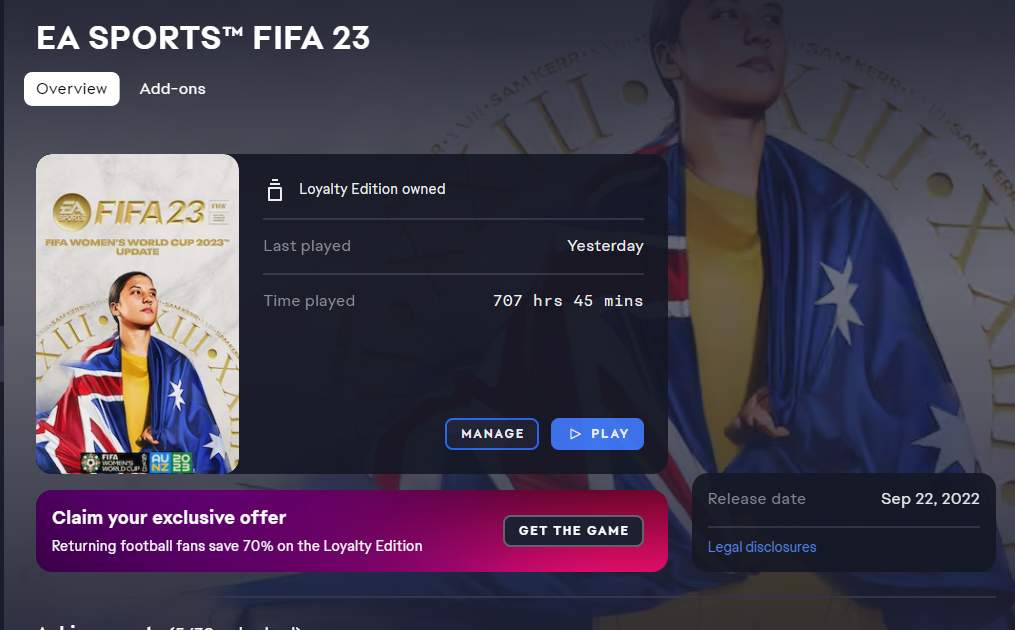Click the Sep 22, 2022 release date
The width and height of the screenshot is (1015, 630).
coord(930,499)
